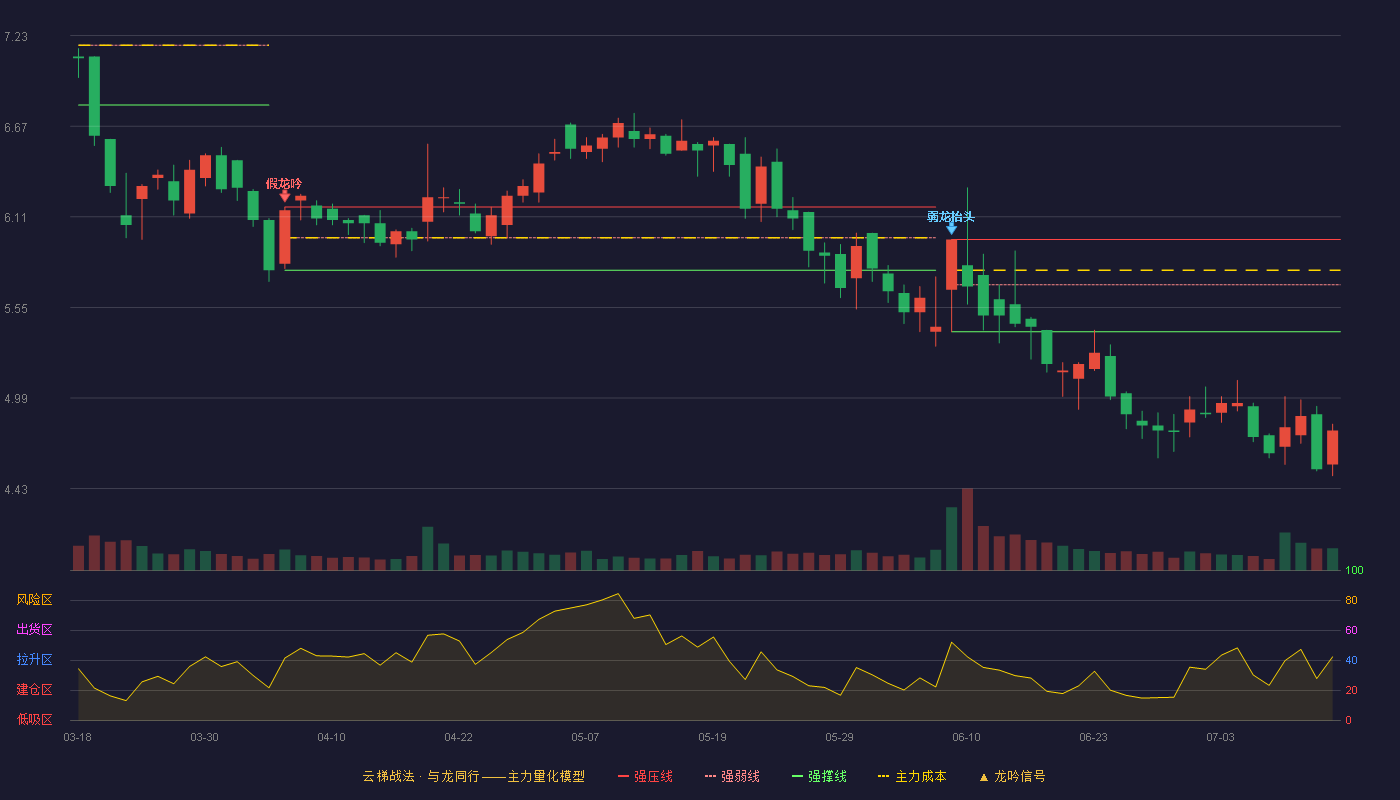This screenshot has height=800, width=1400.
Task: Toggle the 龙吟信号 legend label
Action: coord(1020,777)
